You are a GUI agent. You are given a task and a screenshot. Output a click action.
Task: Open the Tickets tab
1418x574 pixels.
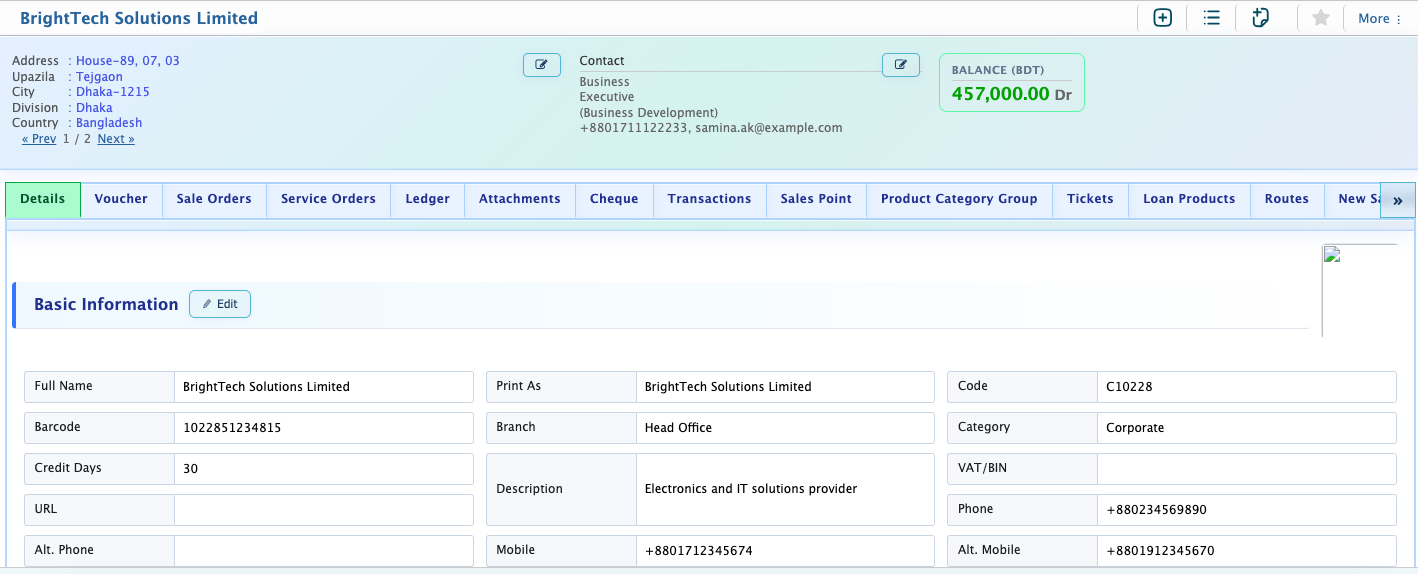pyautogui.click(x=1090, y=200)
